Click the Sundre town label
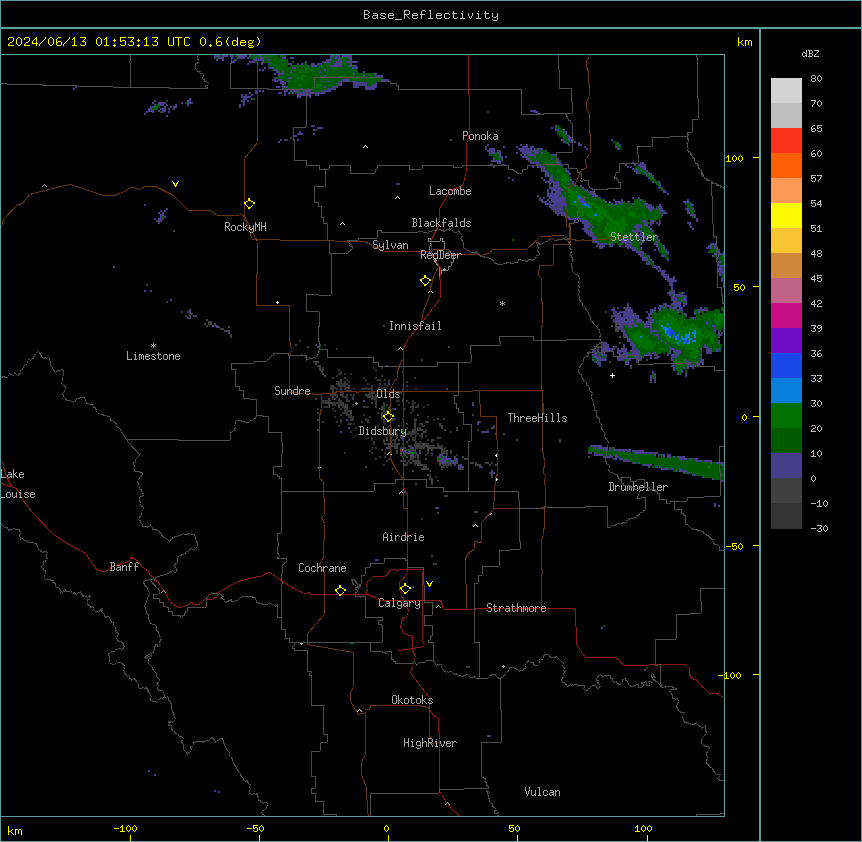 coord(292,391)
